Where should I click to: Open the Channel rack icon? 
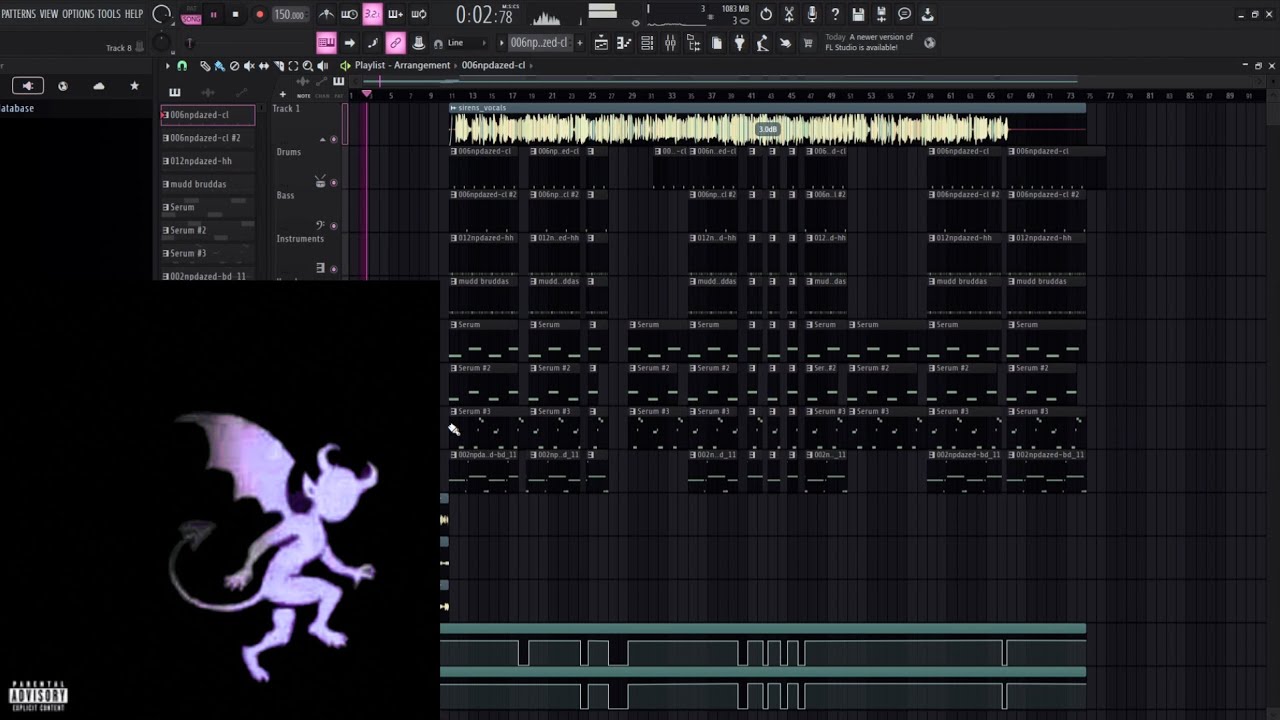pos(647,43)
